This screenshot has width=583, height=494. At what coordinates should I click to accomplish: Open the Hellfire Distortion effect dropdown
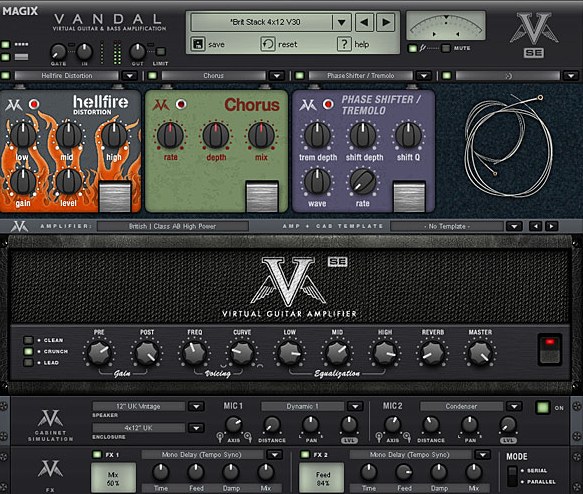[x=129, y=76]
